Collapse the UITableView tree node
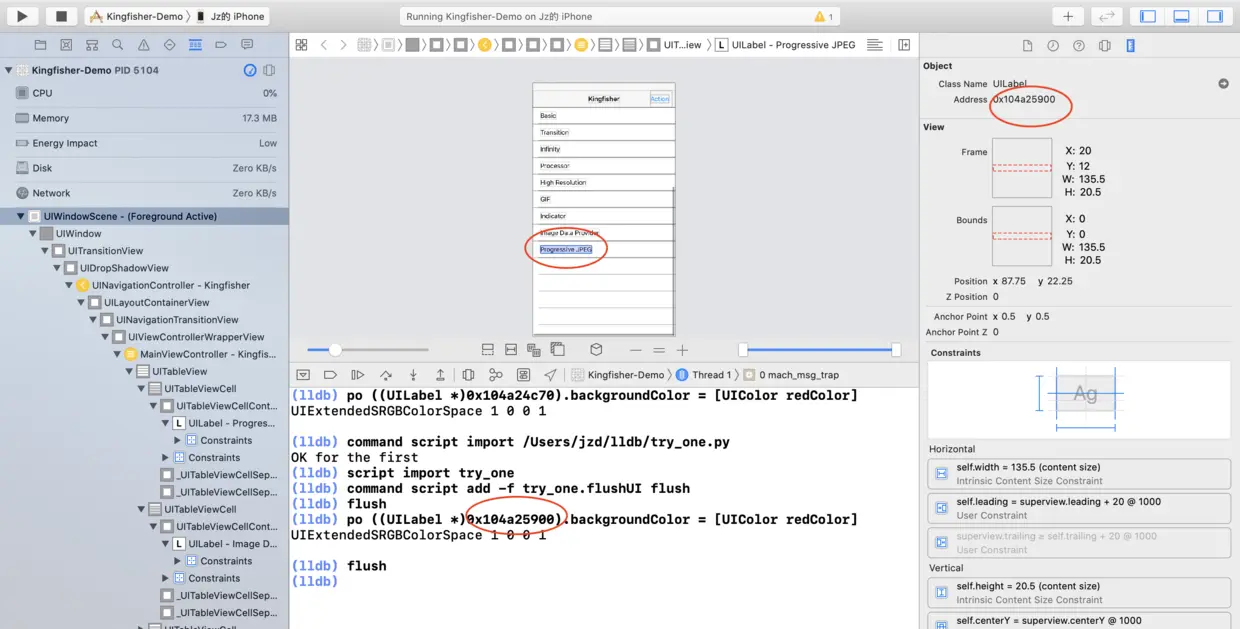 [x=129, y=371]
